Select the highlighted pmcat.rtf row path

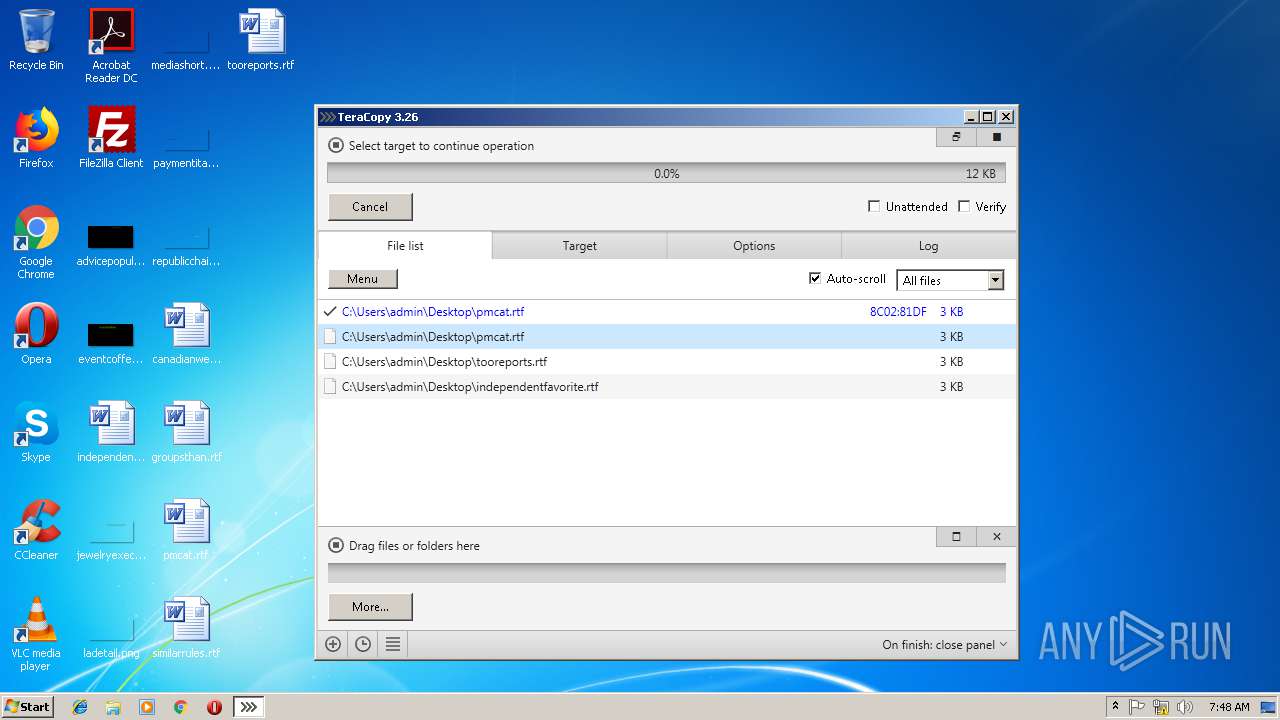[433, 337]
